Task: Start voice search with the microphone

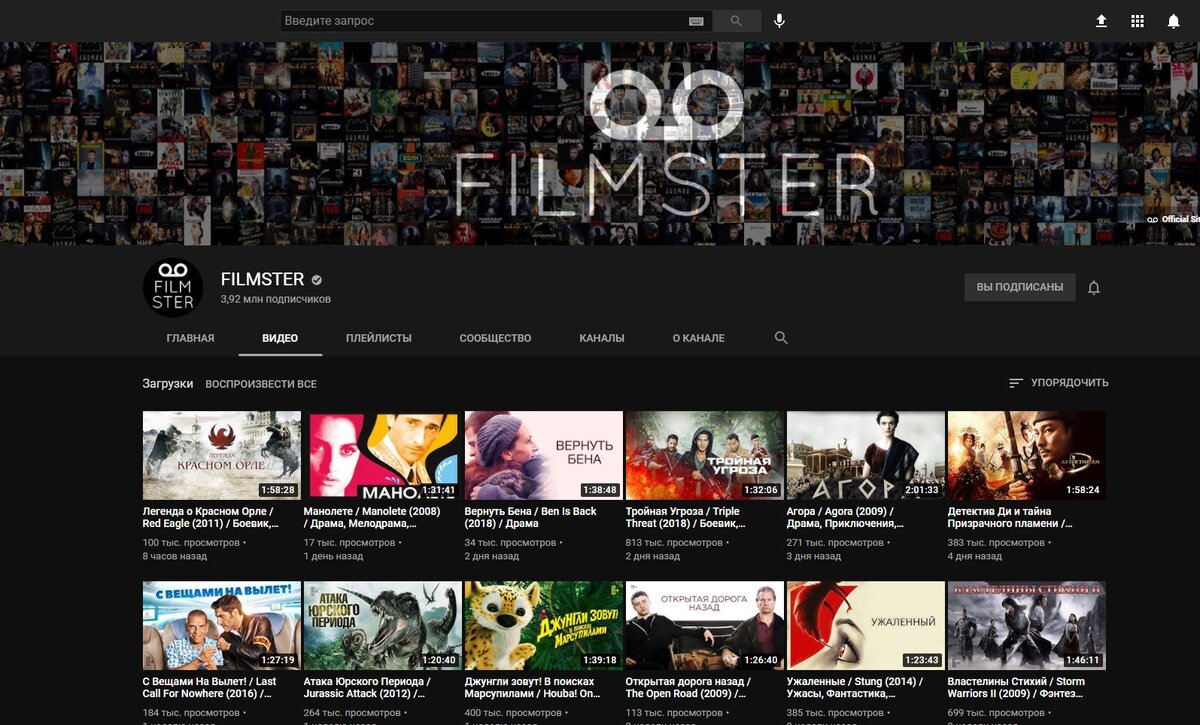Action: [x=779, y=21]
